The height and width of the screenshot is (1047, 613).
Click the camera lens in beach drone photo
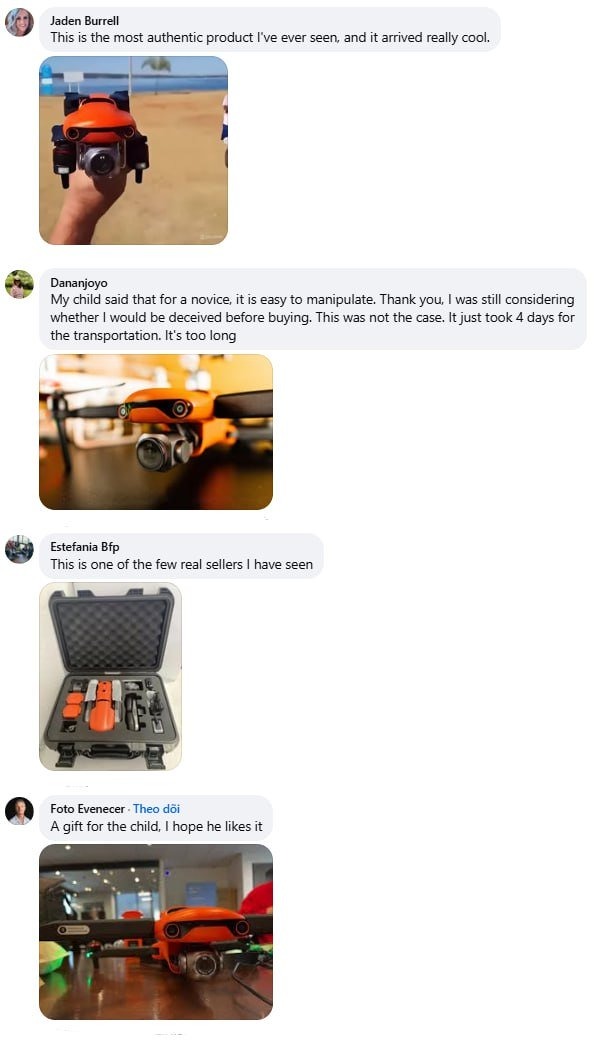point(101,162)
